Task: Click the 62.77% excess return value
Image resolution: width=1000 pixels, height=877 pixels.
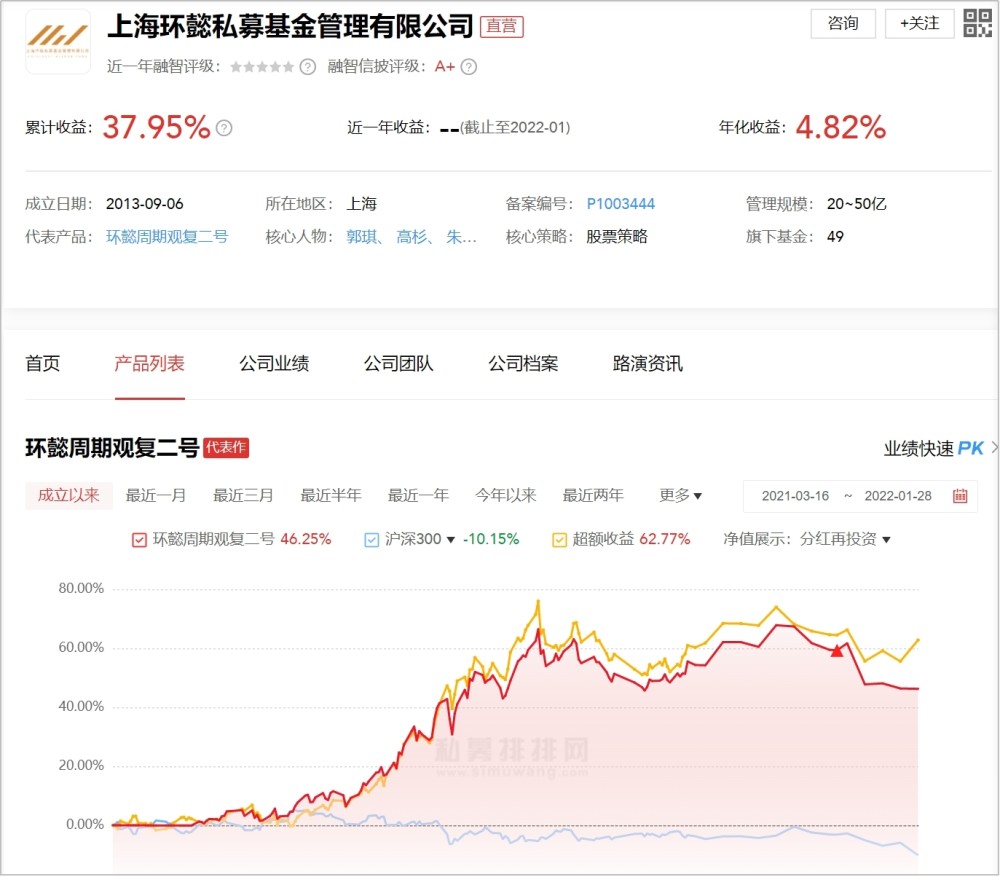Action: [x=665, y=540]
